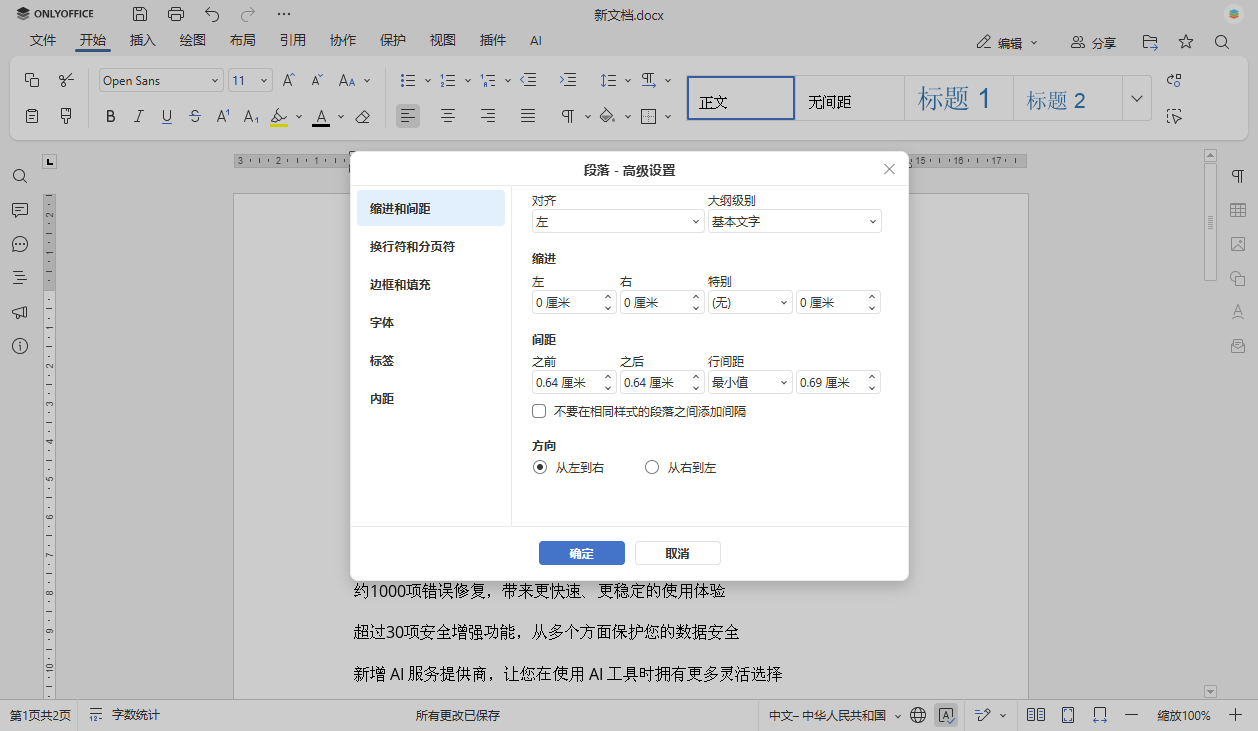
Task: Click the Favorite star icon
Action: coord(1186,42)
